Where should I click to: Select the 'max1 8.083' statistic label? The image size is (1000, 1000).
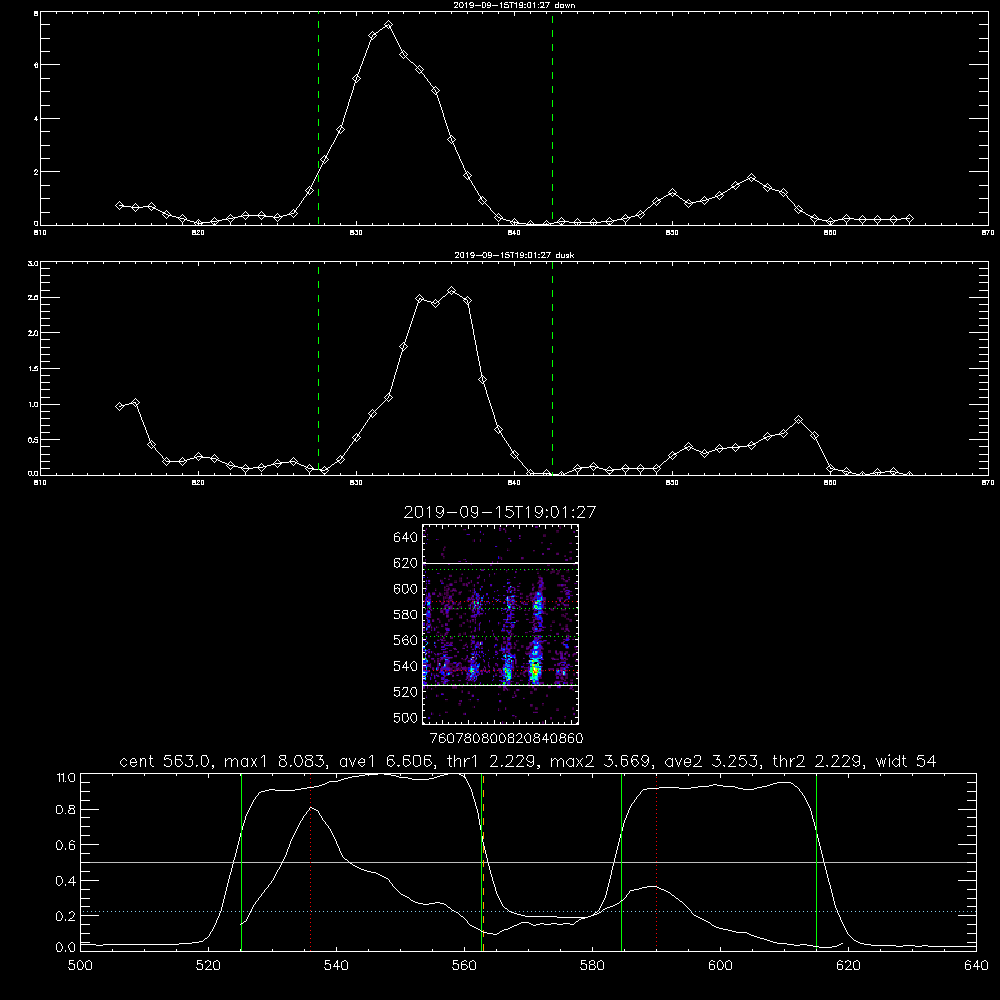[x=276, y=761]
